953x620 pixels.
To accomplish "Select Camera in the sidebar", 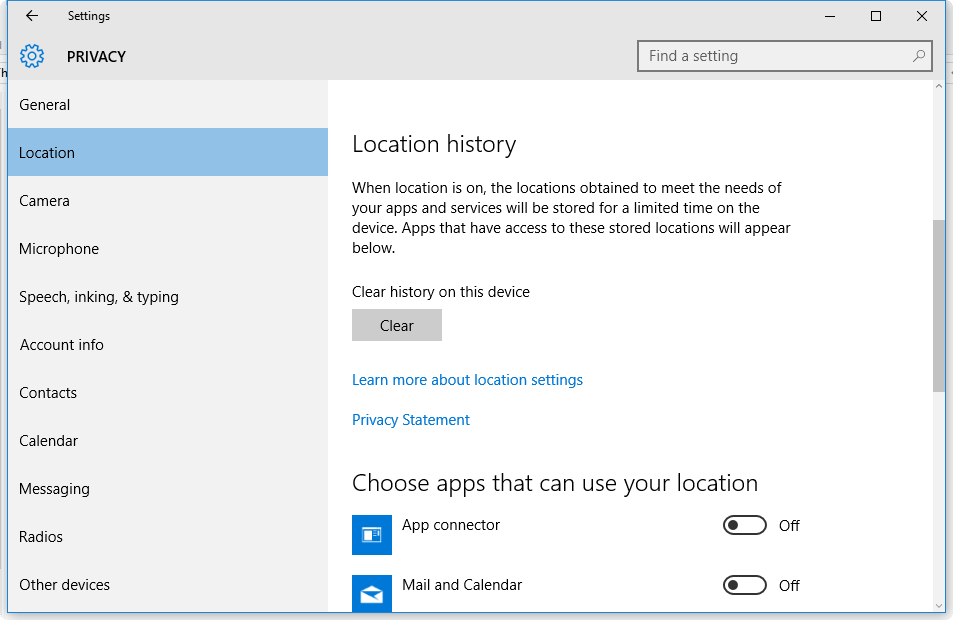I will (x=45, y=201).
